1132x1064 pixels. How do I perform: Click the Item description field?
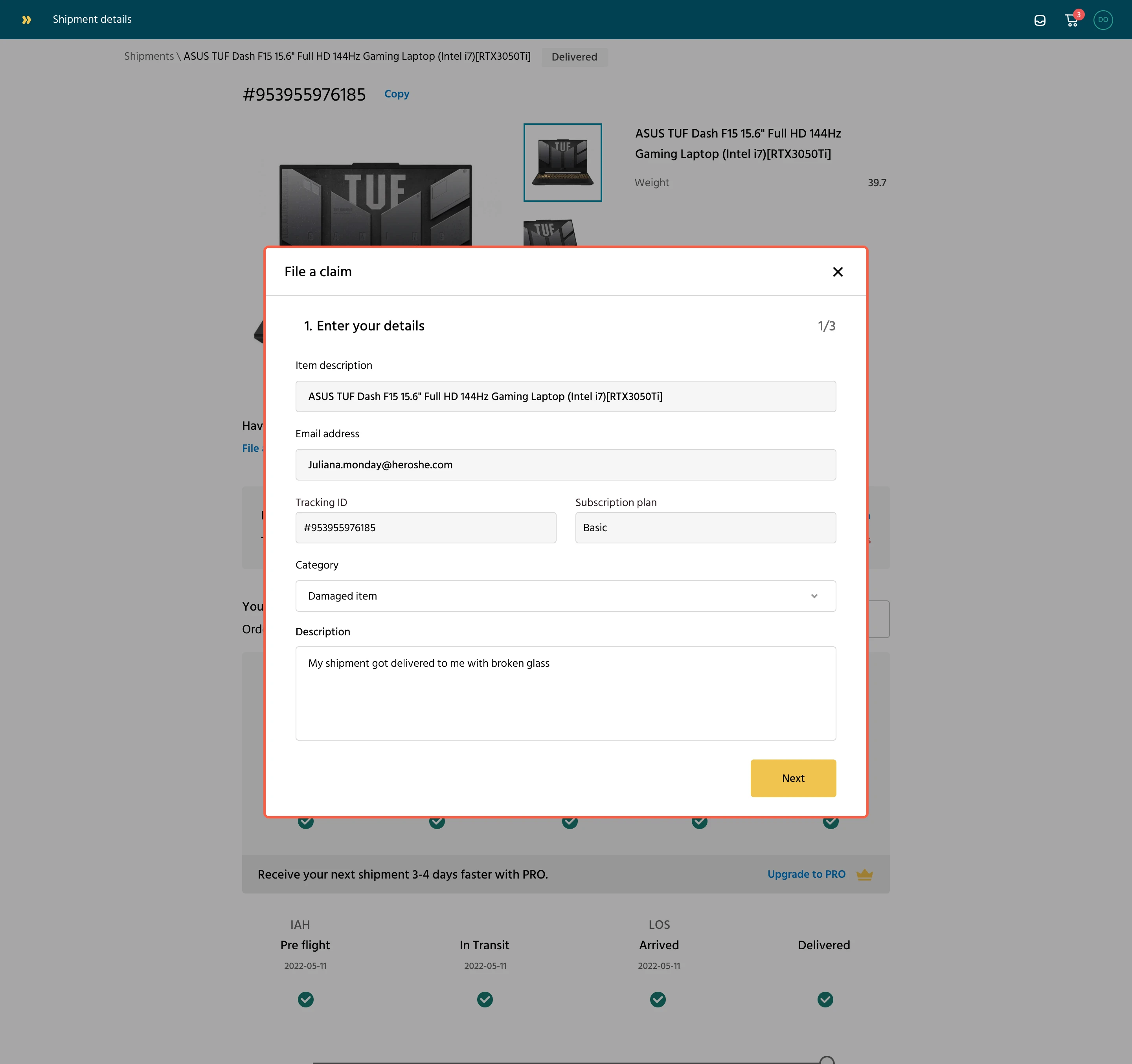pyautogui.click(x=565, y=396)
